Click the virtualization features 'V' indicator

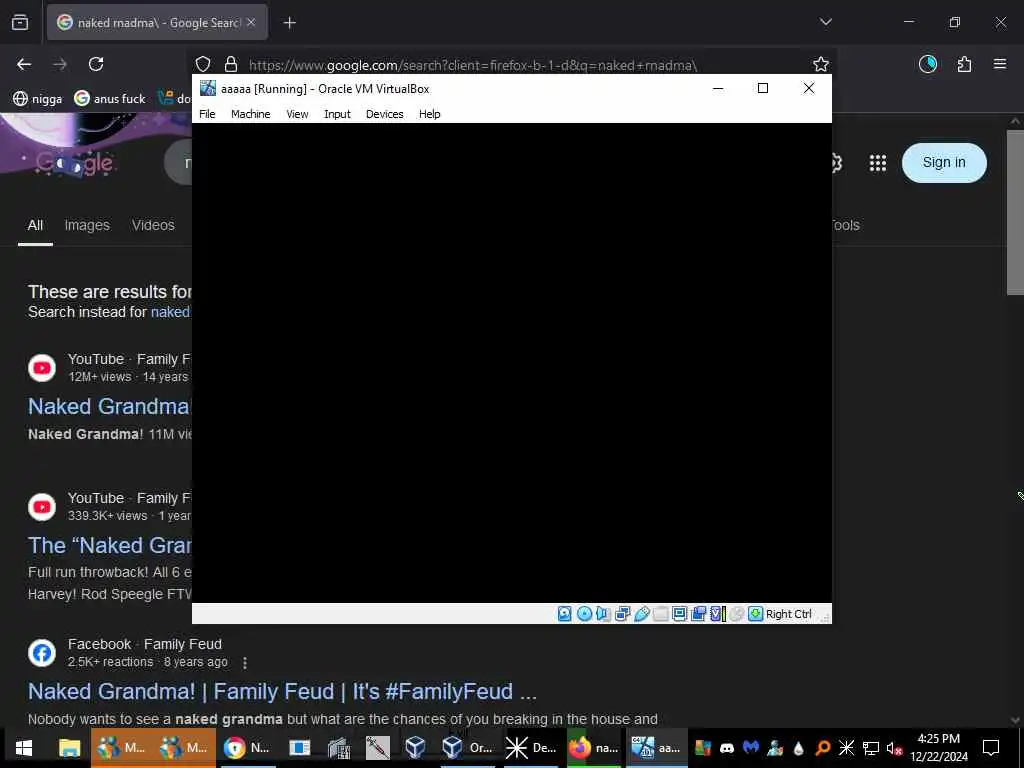coord(718,614)
